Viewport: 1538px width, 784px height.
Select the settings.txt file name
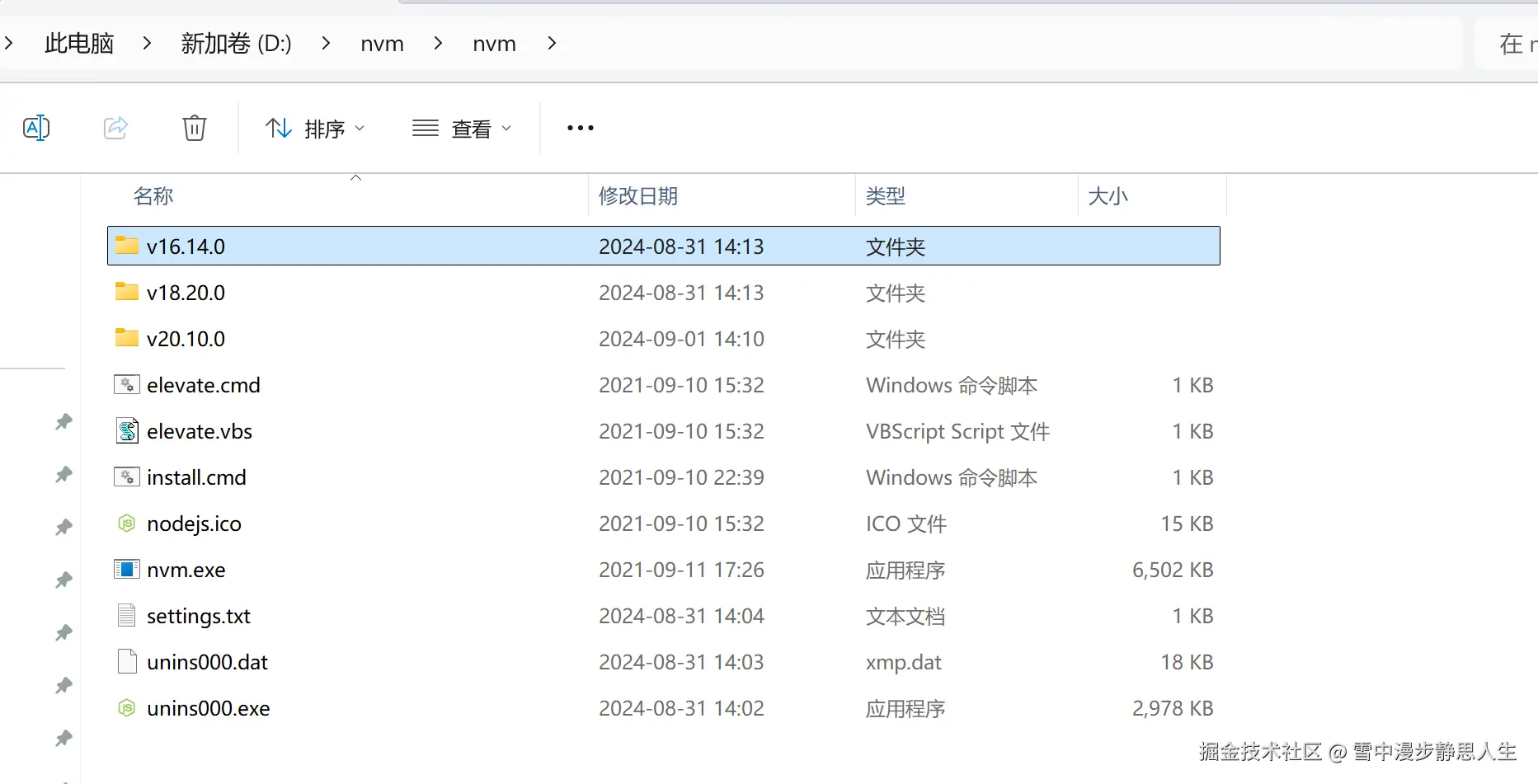199,616
